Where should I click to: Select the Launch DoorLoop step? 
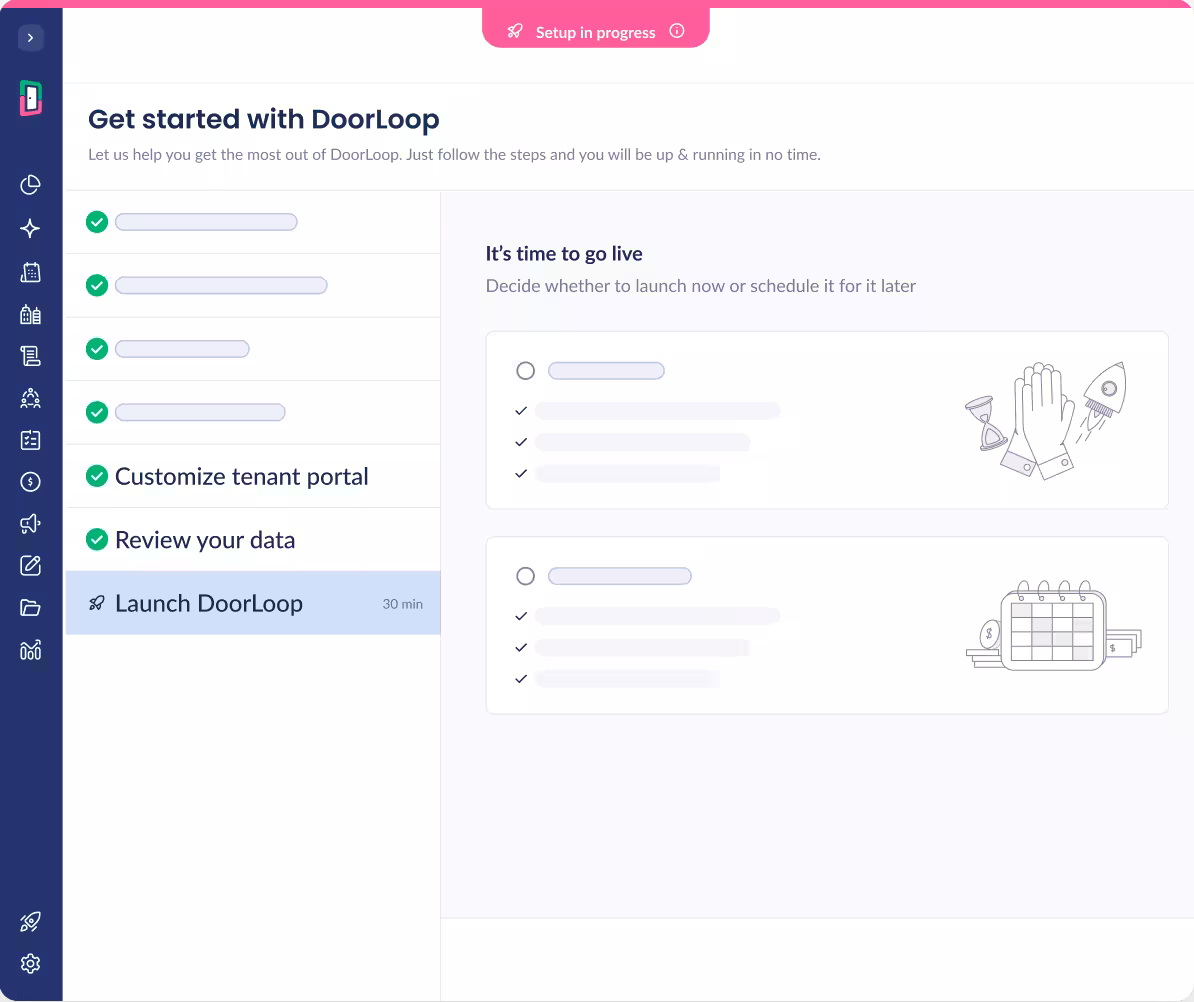pos(253,603)
